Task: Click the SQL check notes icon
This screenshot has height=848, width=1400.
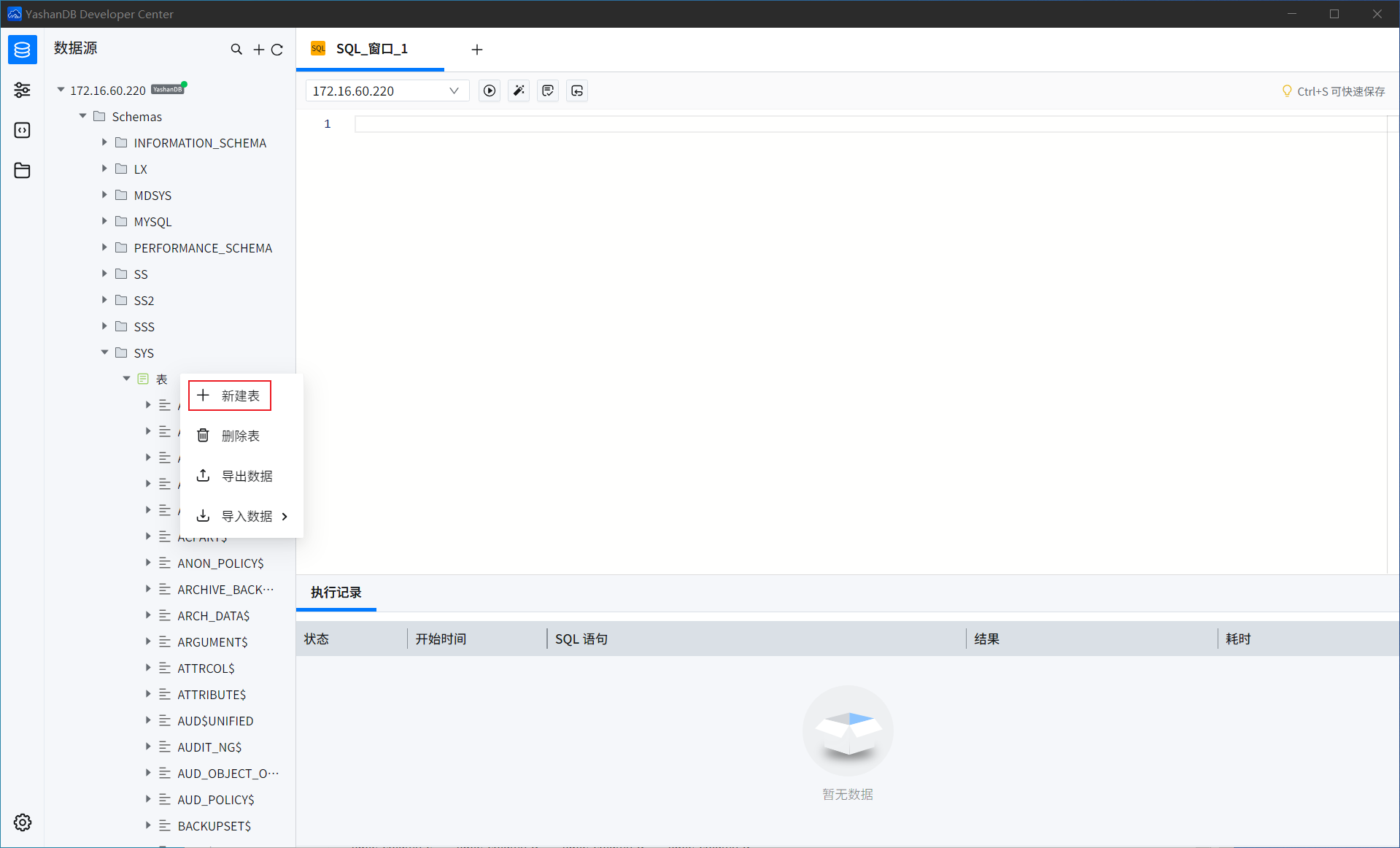Action: pyautogui.click(x=547, y=90)
